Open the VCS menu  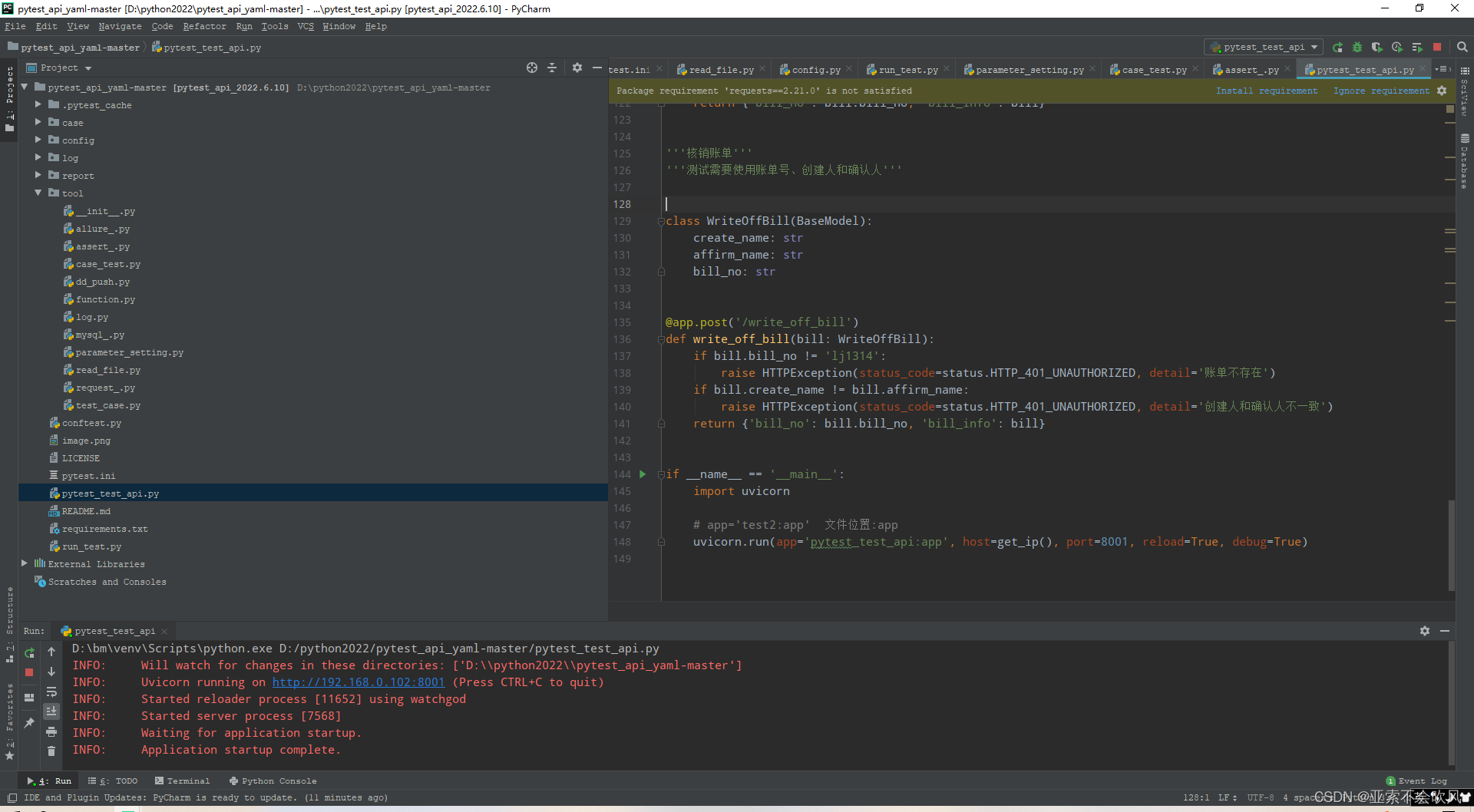point(306,26)
